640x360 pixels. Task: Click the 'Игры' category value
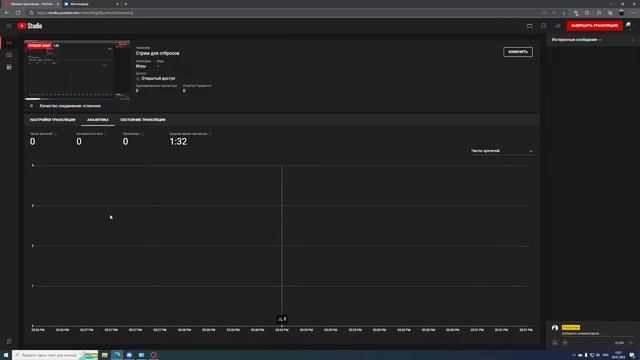tap(141, 66)
